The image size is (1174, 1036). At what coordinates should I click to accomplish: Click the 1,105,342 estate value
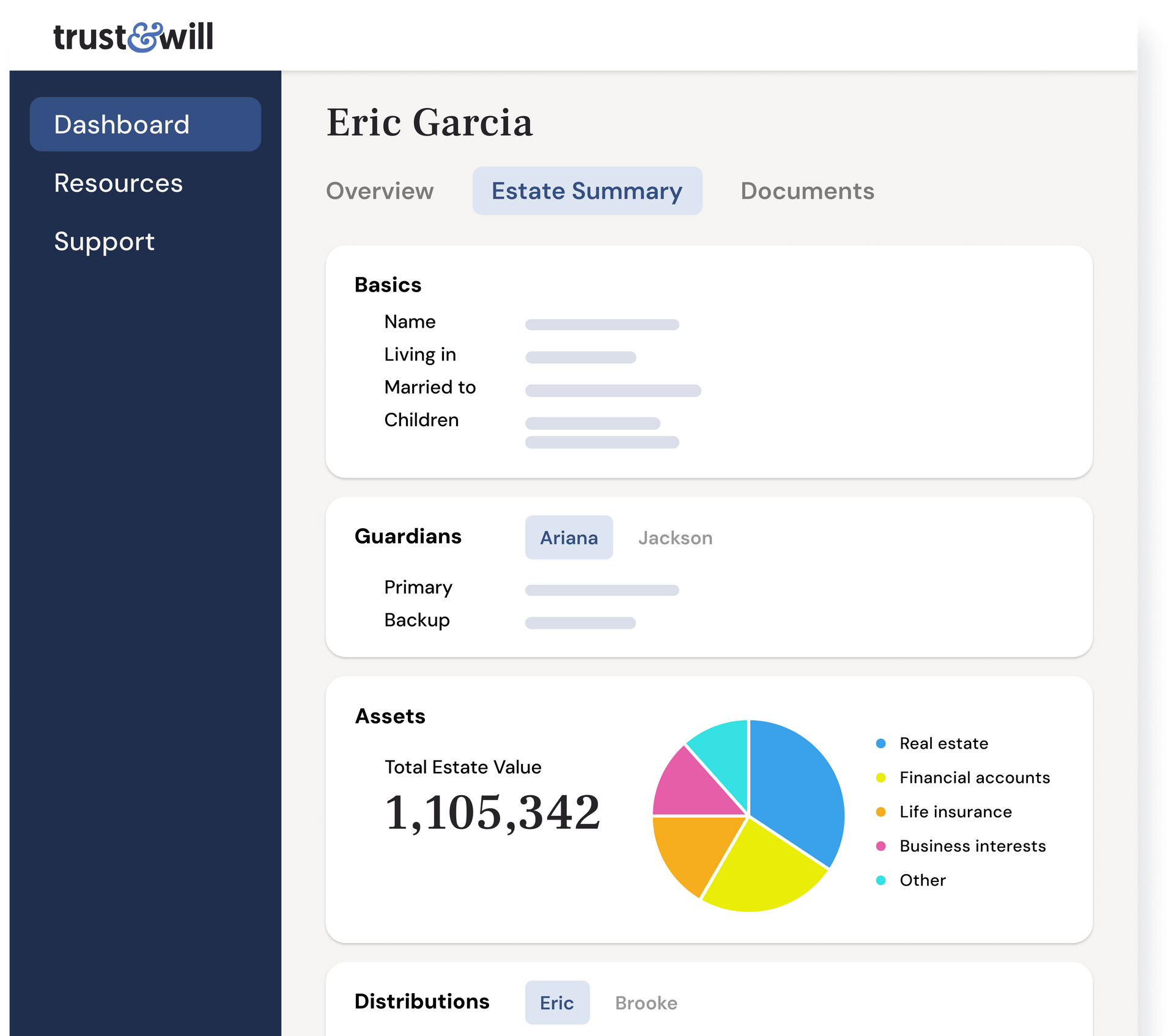(492, 813)
